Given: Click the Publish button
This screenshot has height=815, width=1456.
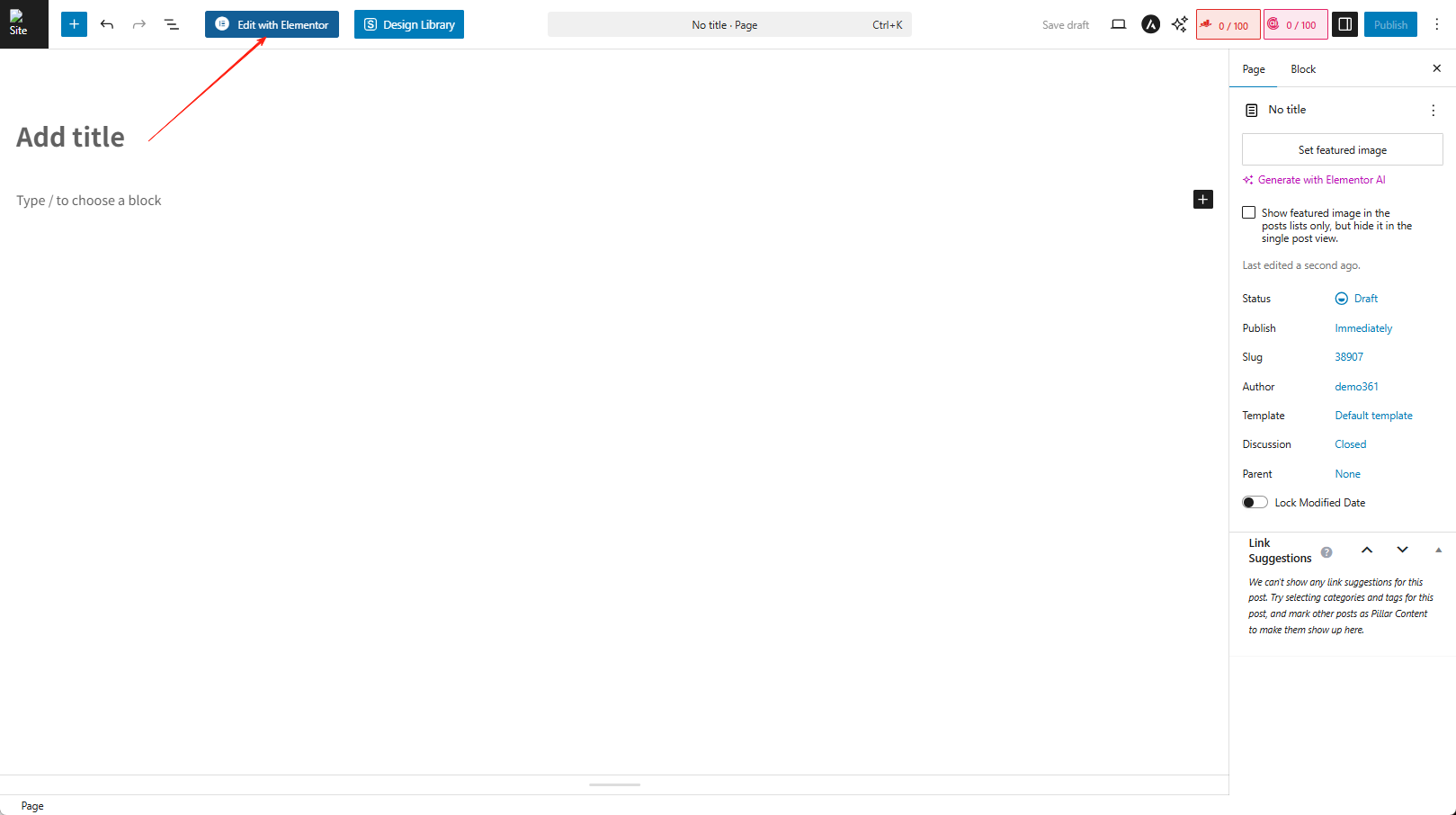Looking at the screenshot, I should pyautogui.click(x=1390, y=24).
